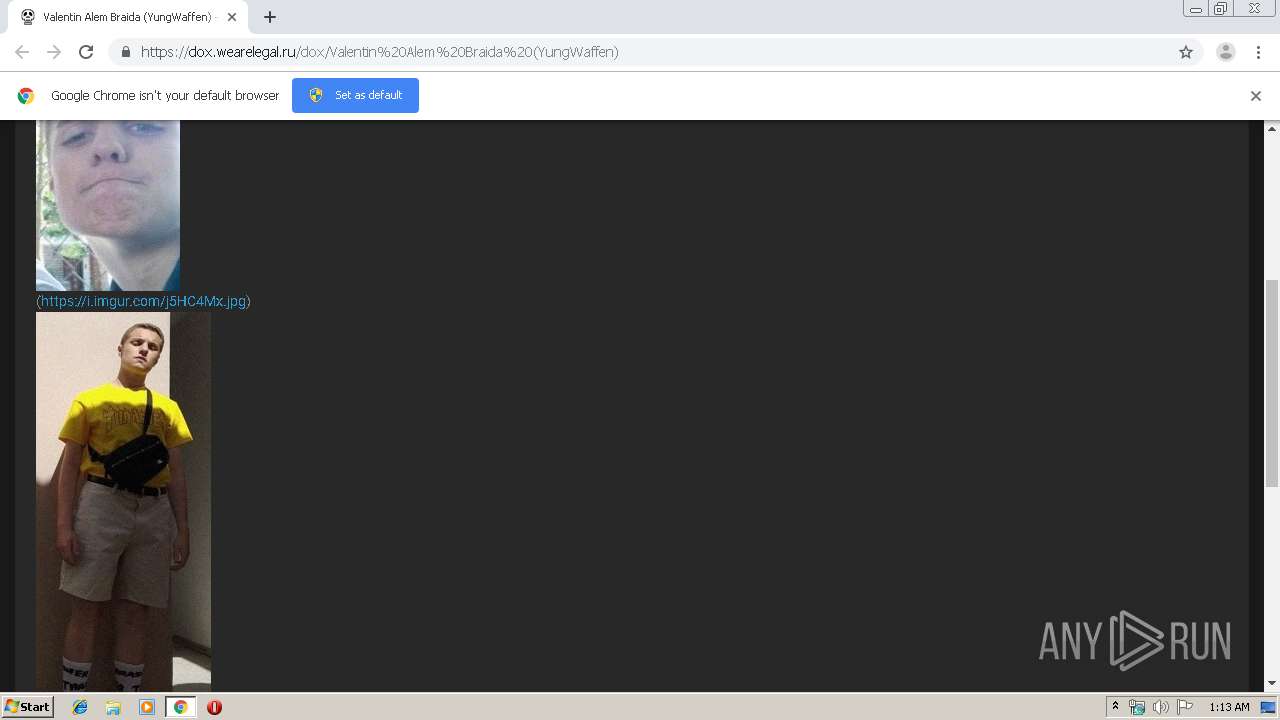Dismiss the default browser notification bar
Screen dimensions: 1280x720
[1256, 96]
